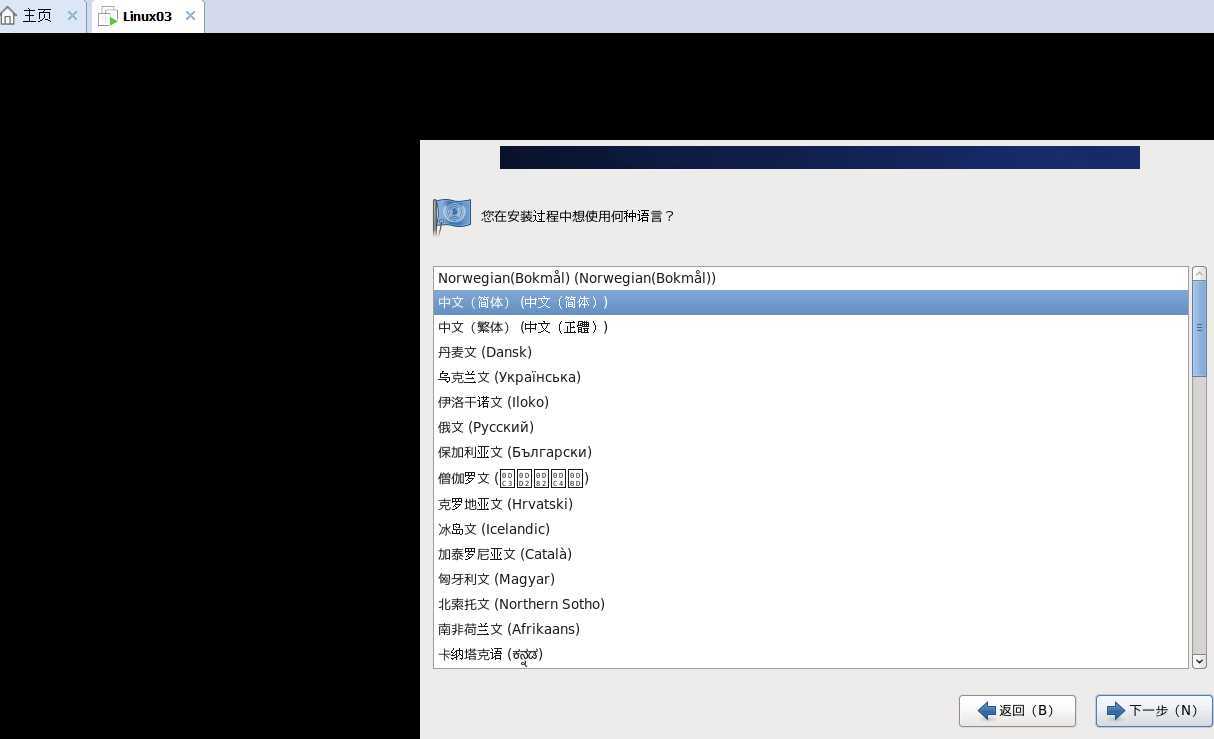
Task: Select 冰岛文 (Icelandic) language
Action: point(811,529)
